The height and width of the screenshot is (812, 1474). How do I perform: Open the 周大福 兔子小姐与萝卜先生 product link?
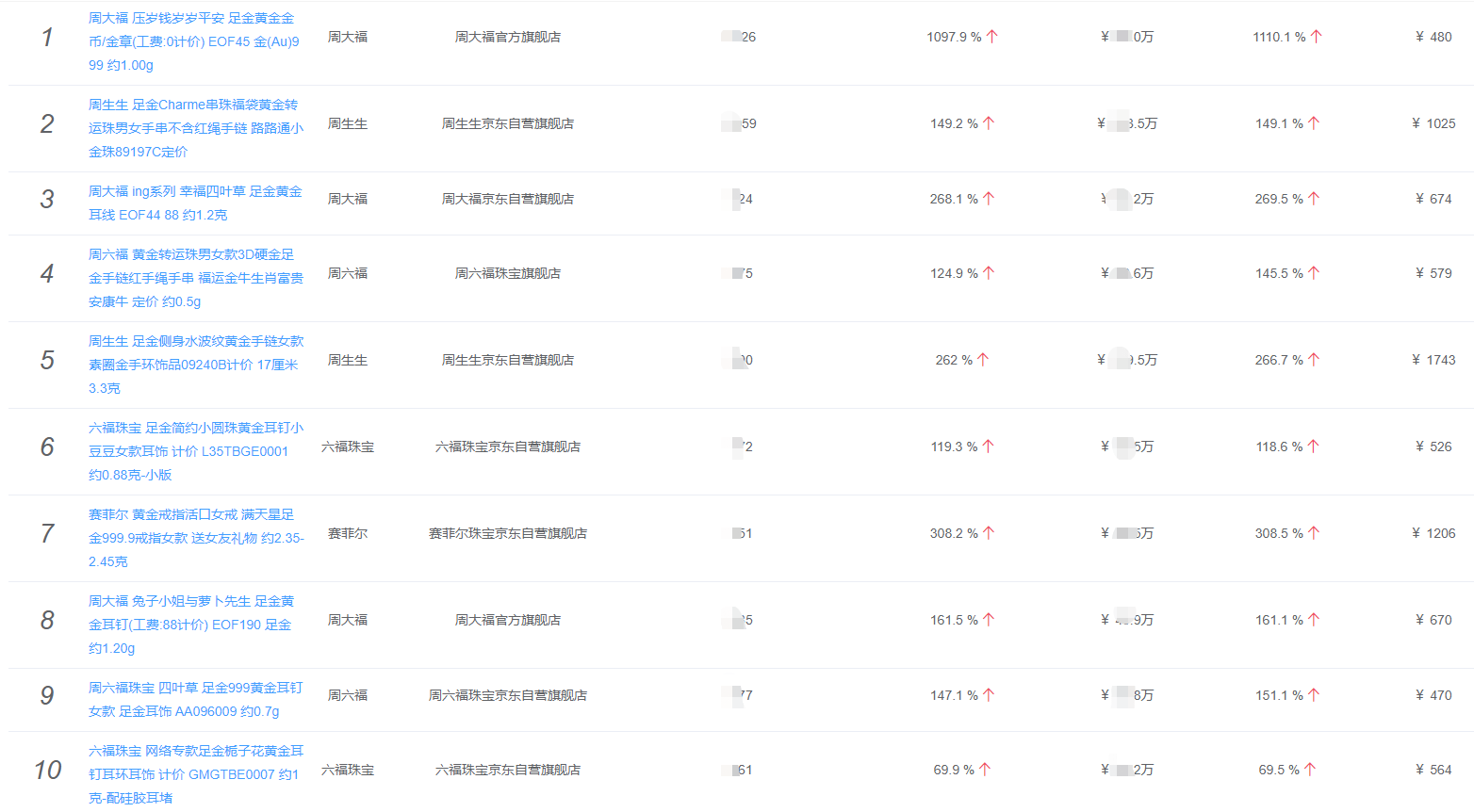tap(191, 625)
